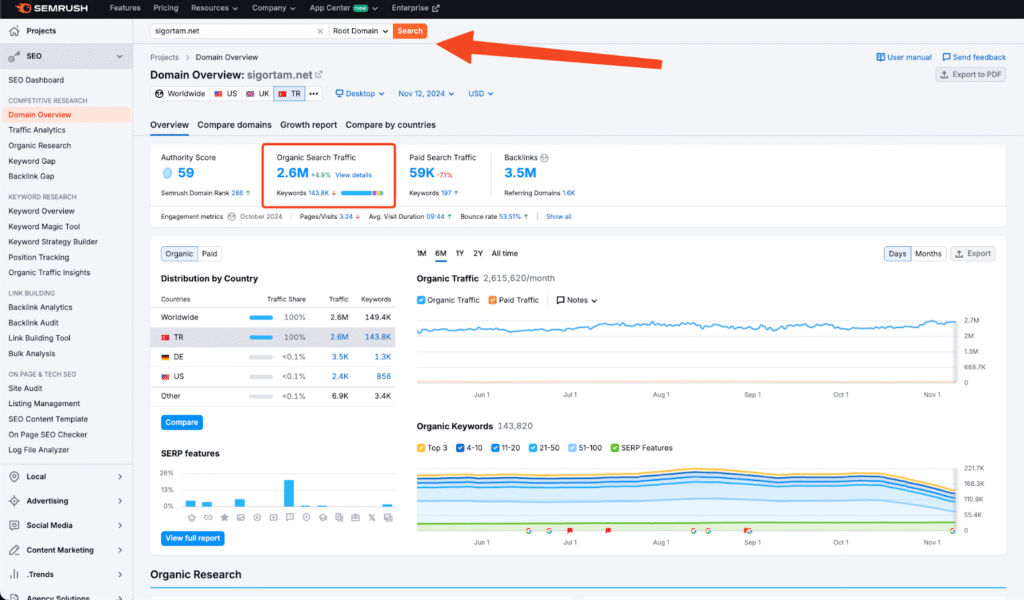Uncheck the Top 3 keywords checkbox
Screen dimensions: 1024x600
pyautogui.click(x=421, y=448)
